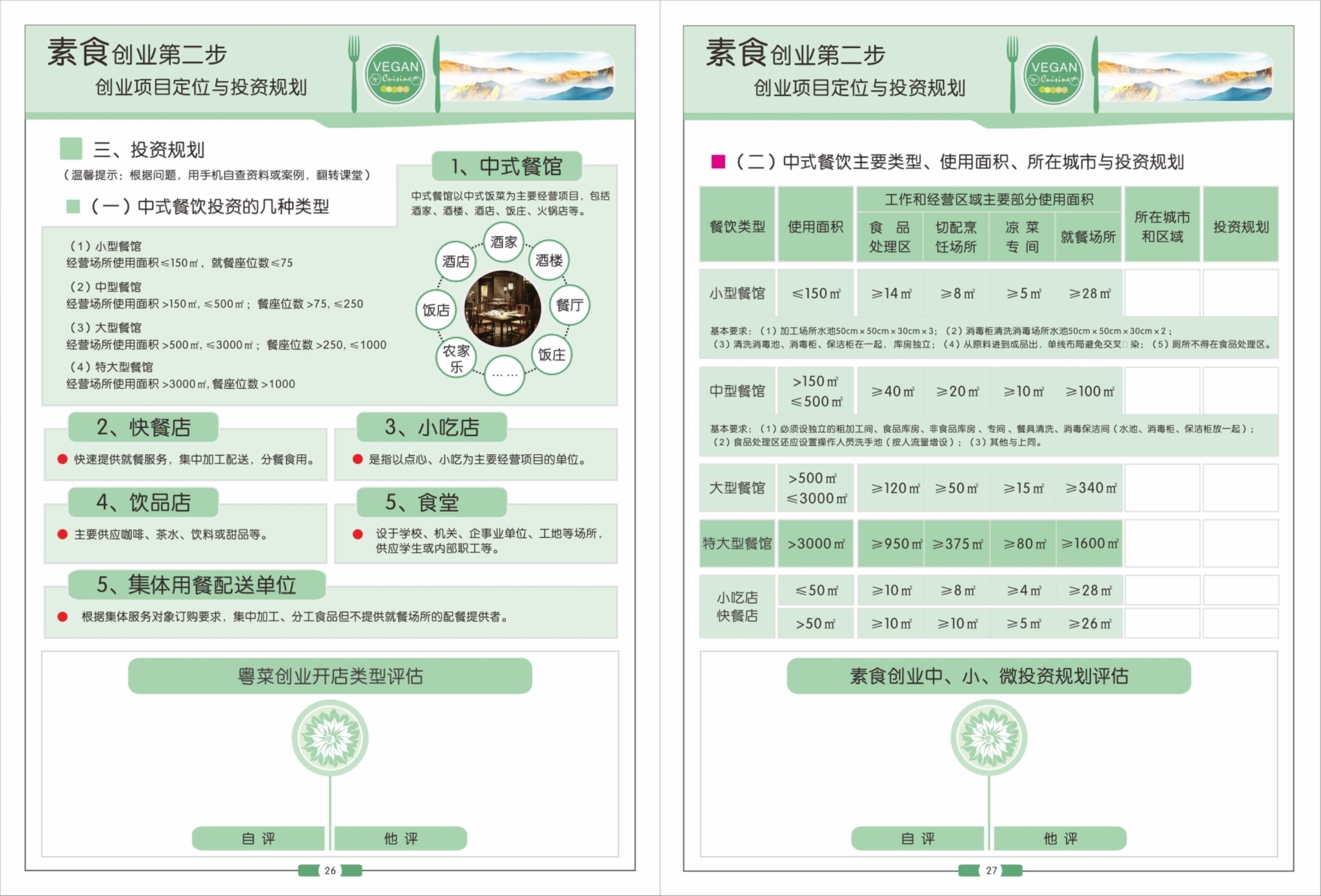The height and width of the screenshot is (896, 1321).
Task: Click the VEGAN Cuisine logo on left page
Action: tap(395, 75)
